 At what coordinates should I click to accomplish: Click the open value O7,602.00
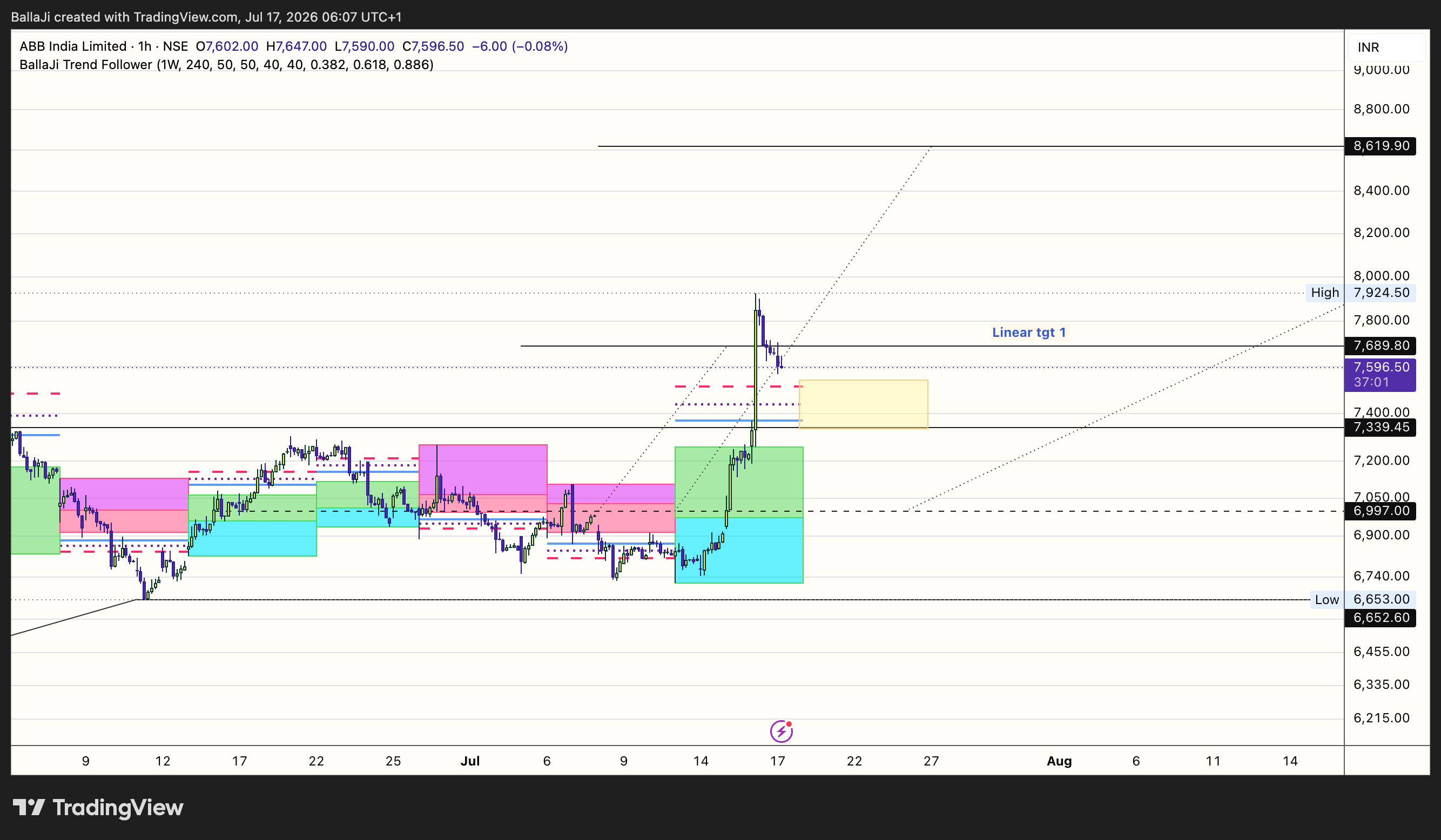[227, 46]
